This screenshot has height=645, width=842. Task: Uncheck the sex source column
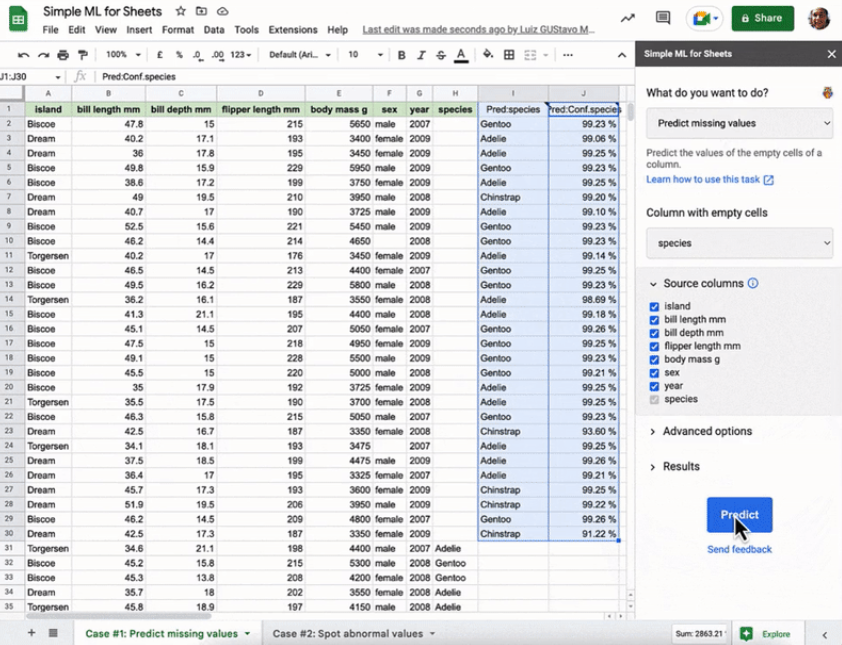(x=654, y=373)
